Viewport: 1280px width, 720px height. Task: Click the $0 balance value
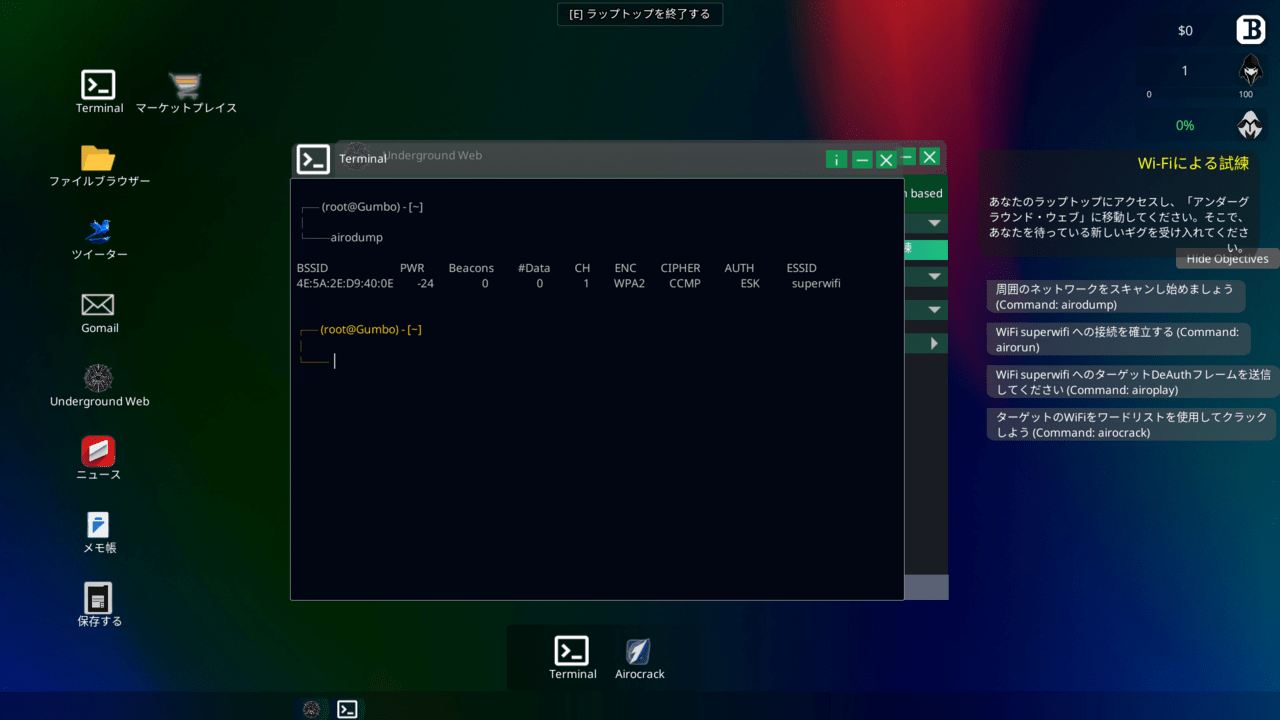coord(1185,31)
